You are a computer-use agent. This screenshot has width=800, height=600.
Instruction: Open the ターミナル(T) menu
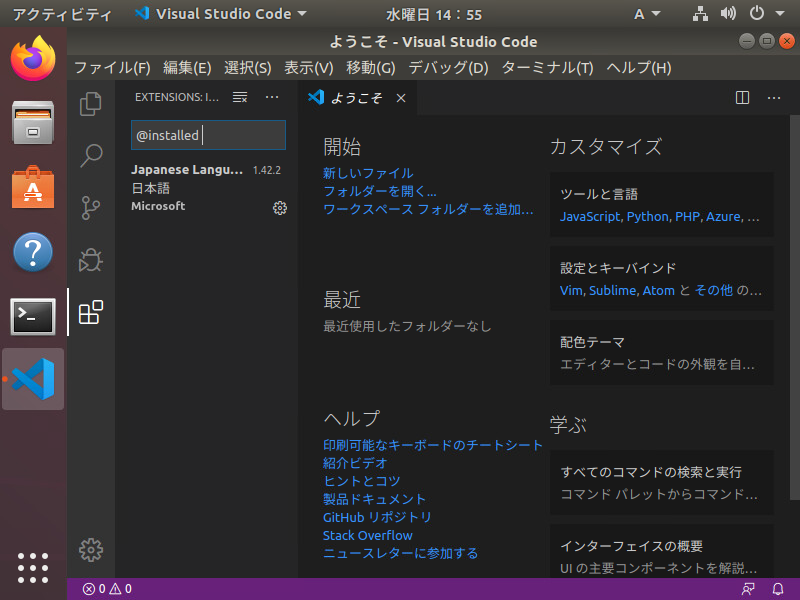(x=547, y=68)
